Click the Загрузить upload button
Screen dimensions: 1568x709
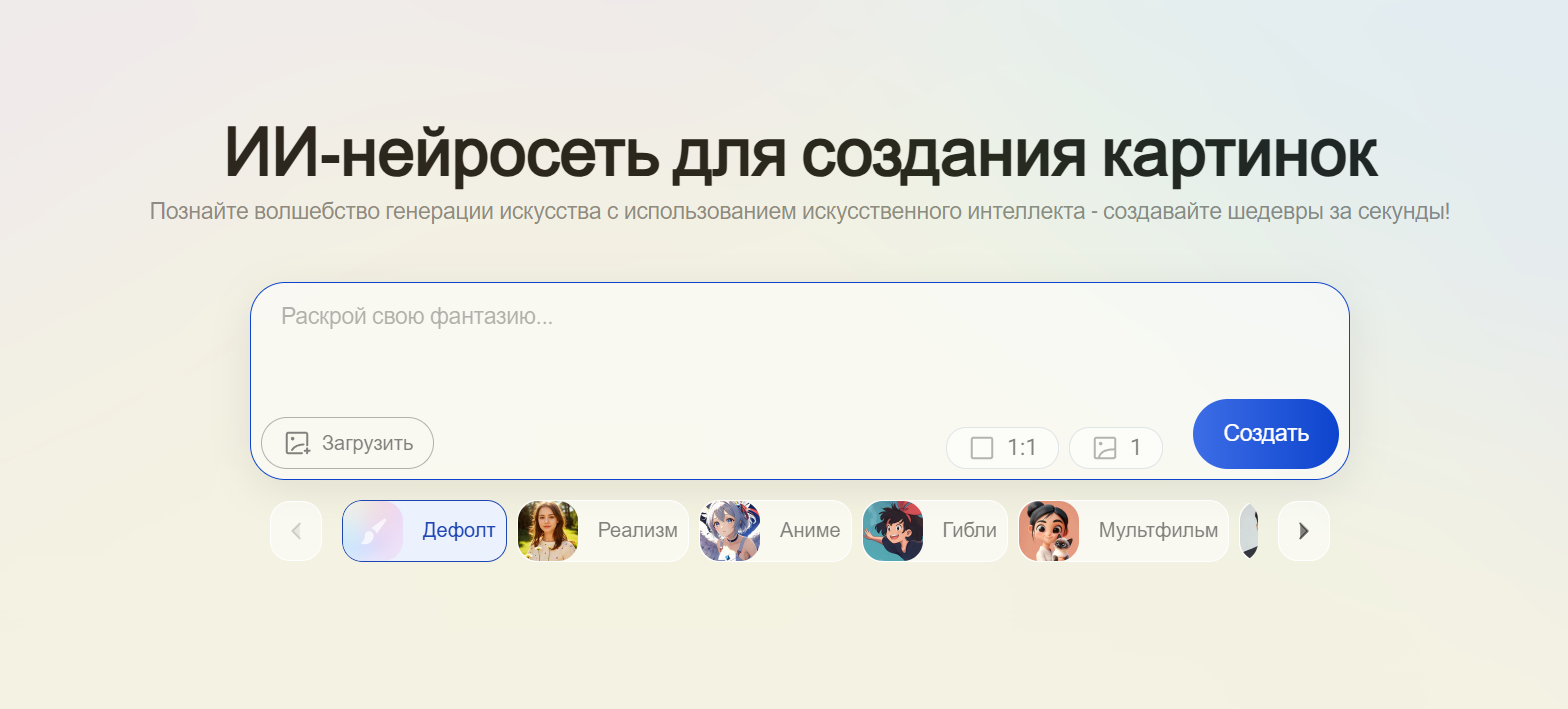(347, 443)
